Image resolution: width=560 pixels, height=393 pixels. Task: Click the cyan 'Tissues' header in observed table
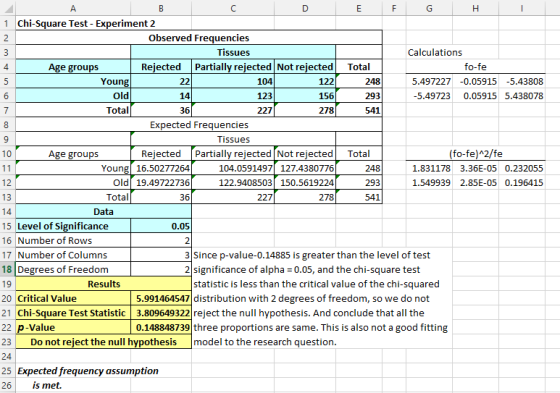[233, 53]
